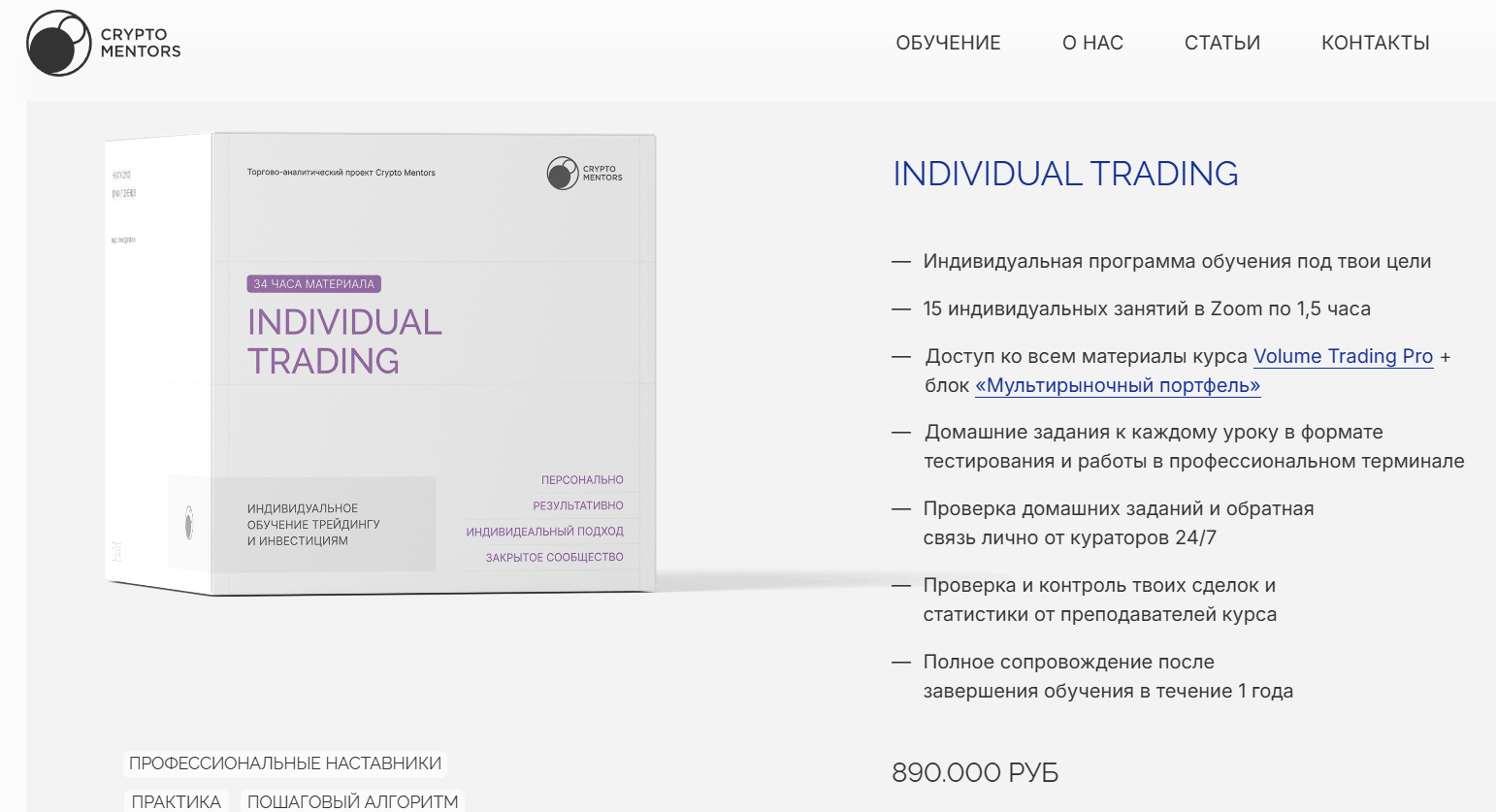
Task: Open the ОБУЧЕНИЕ menu item
Action: pyautogui.click(x=948, y=43)
